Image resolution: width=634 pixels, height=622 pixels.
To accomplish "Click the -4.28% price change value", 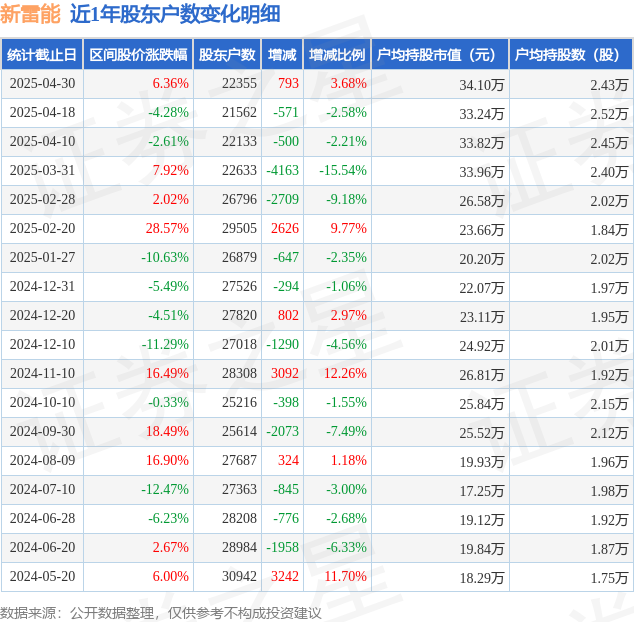I will point(169,112).
